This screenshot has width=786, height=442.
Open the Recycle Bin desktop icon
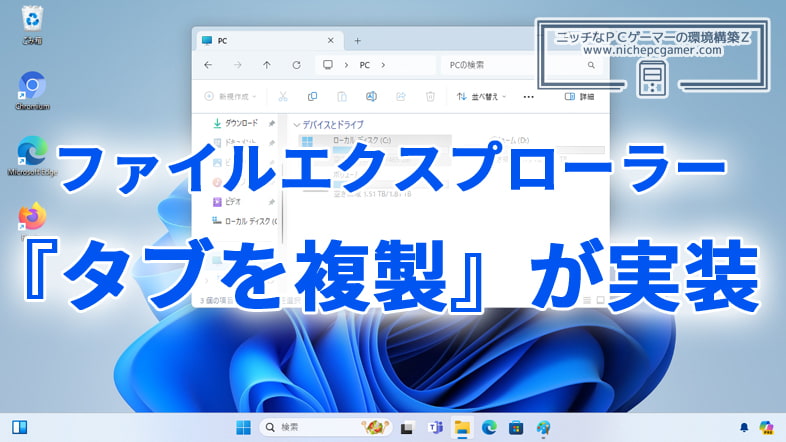[x=32, y=25]
